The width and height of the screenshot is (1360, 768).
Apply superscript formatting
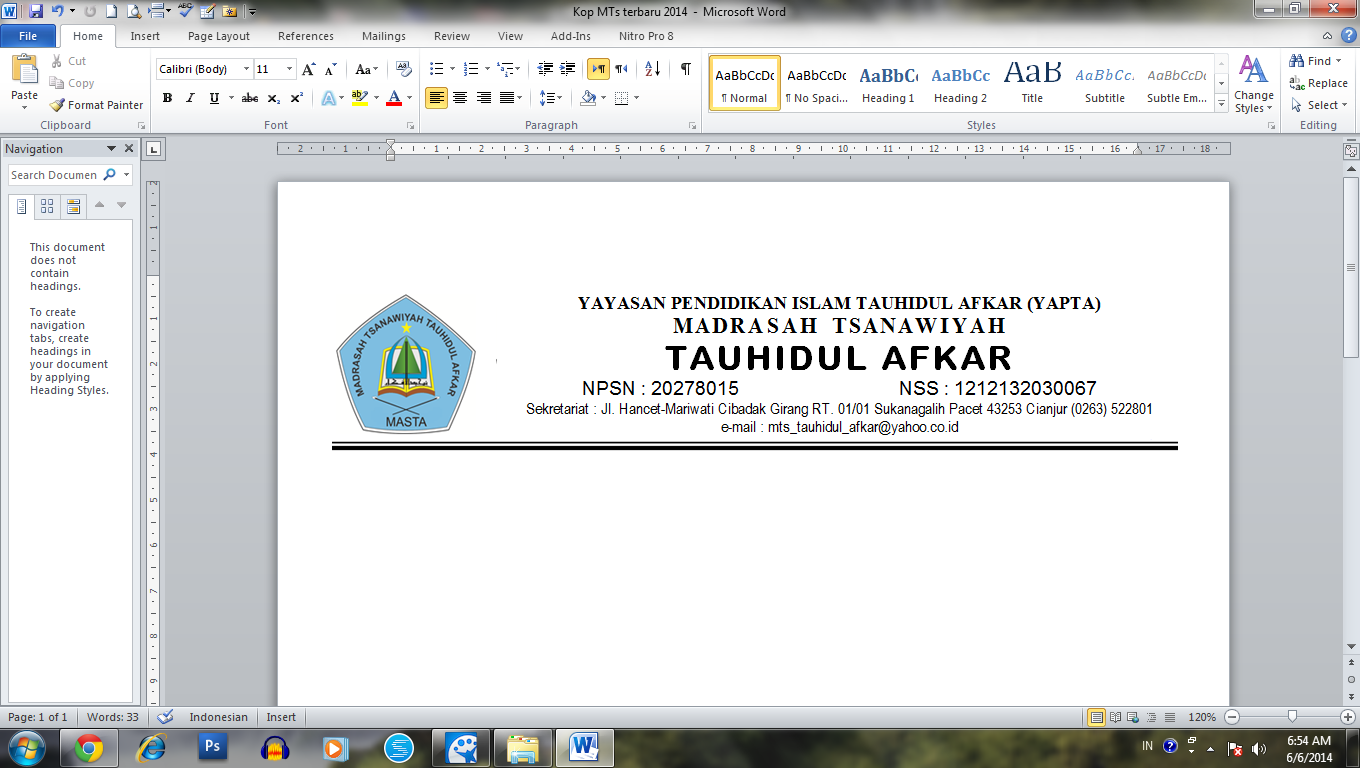pos(296,98)
